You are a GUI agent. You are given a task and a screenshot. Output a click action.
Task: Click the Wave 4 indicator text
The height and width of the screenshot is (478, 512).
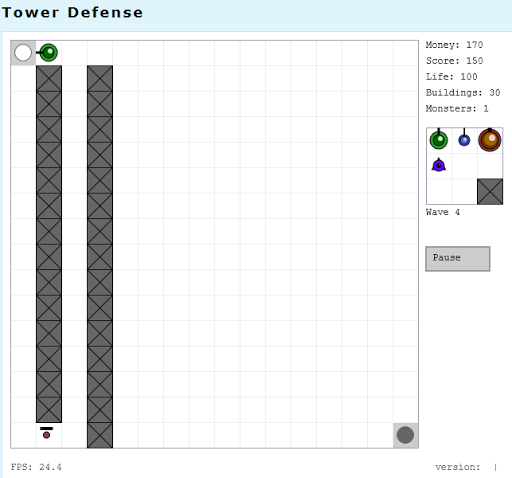443,212
